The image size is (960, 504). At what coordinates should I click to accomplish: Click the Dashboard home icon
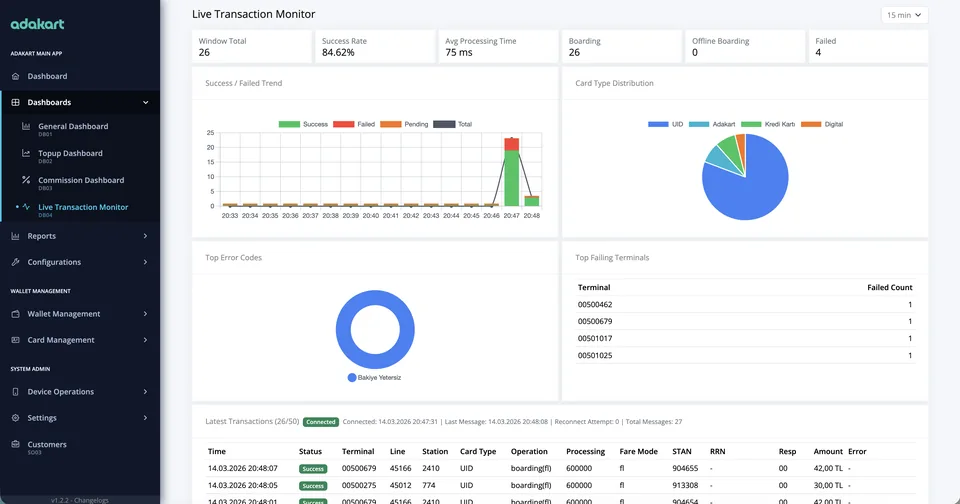click(15, 76)
